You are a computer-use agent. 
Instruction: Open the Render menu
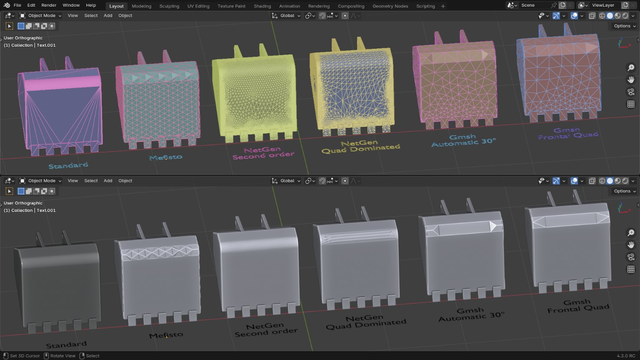point(49,5)
